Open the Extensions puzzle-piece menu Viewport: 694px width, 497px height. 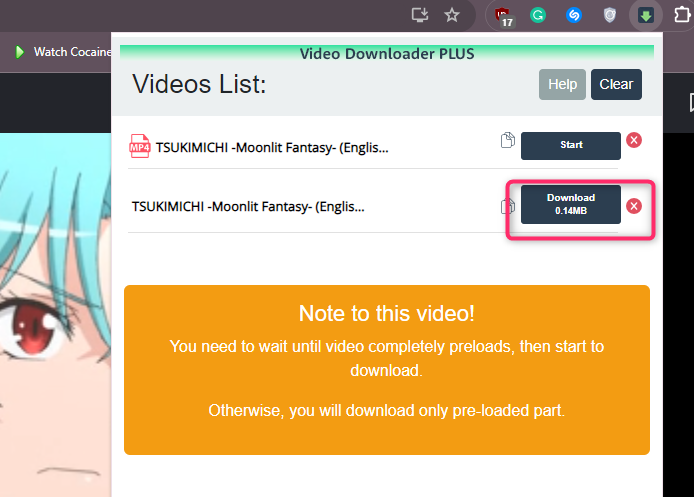tap(682, 15)
